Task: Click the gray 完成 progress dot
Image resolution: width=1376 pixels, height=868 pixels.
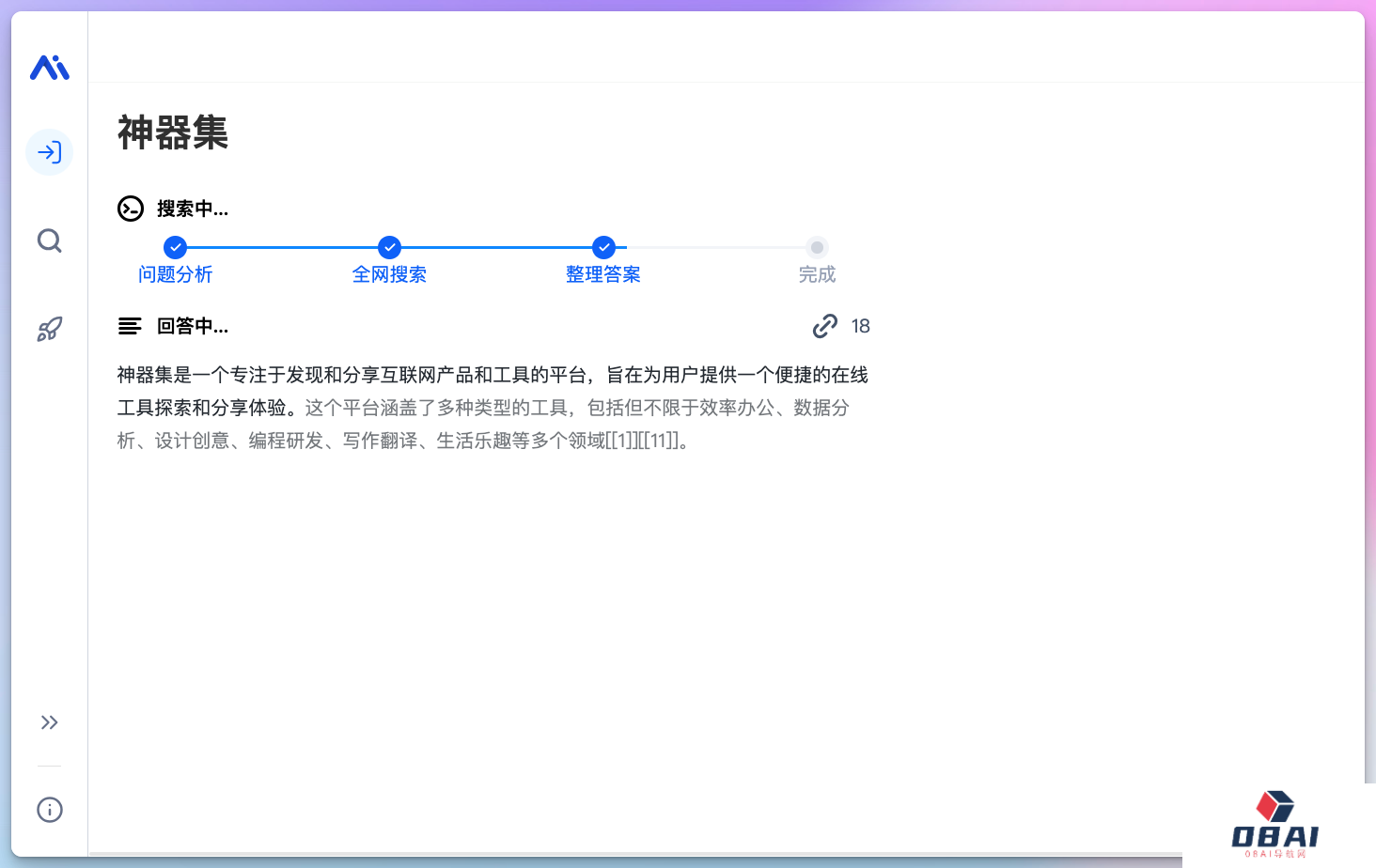Action: coord(817,247)
